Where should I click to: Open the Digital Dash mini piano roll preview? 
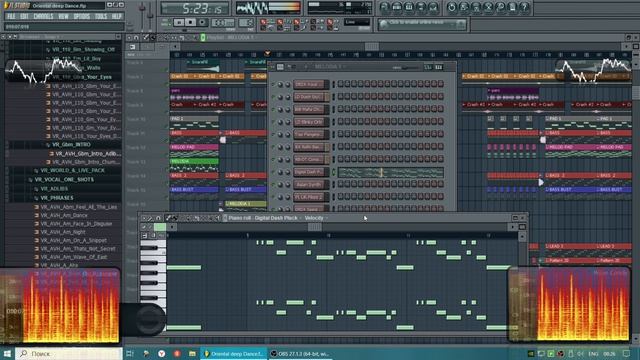click(391, 172)
